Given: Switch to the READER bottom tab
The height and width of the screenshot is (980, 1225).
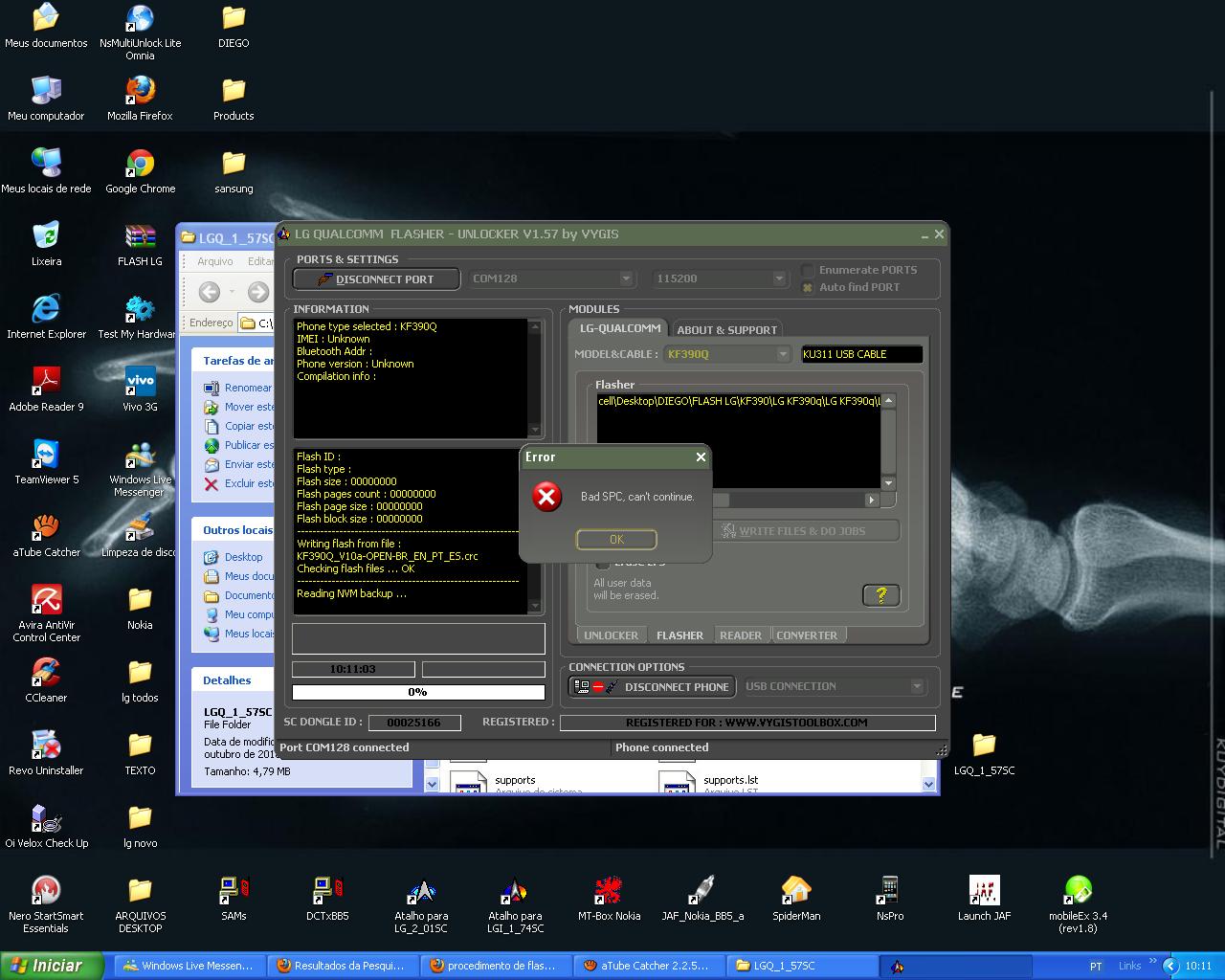Looking at the screenshot, I should (741, 635).
